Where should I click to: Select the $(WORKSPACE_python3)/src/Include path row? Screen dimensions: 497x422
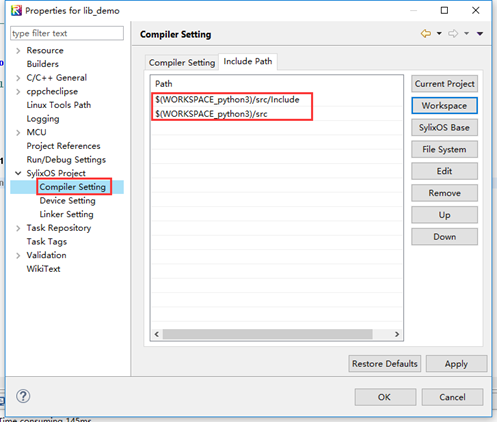point(277,100)
